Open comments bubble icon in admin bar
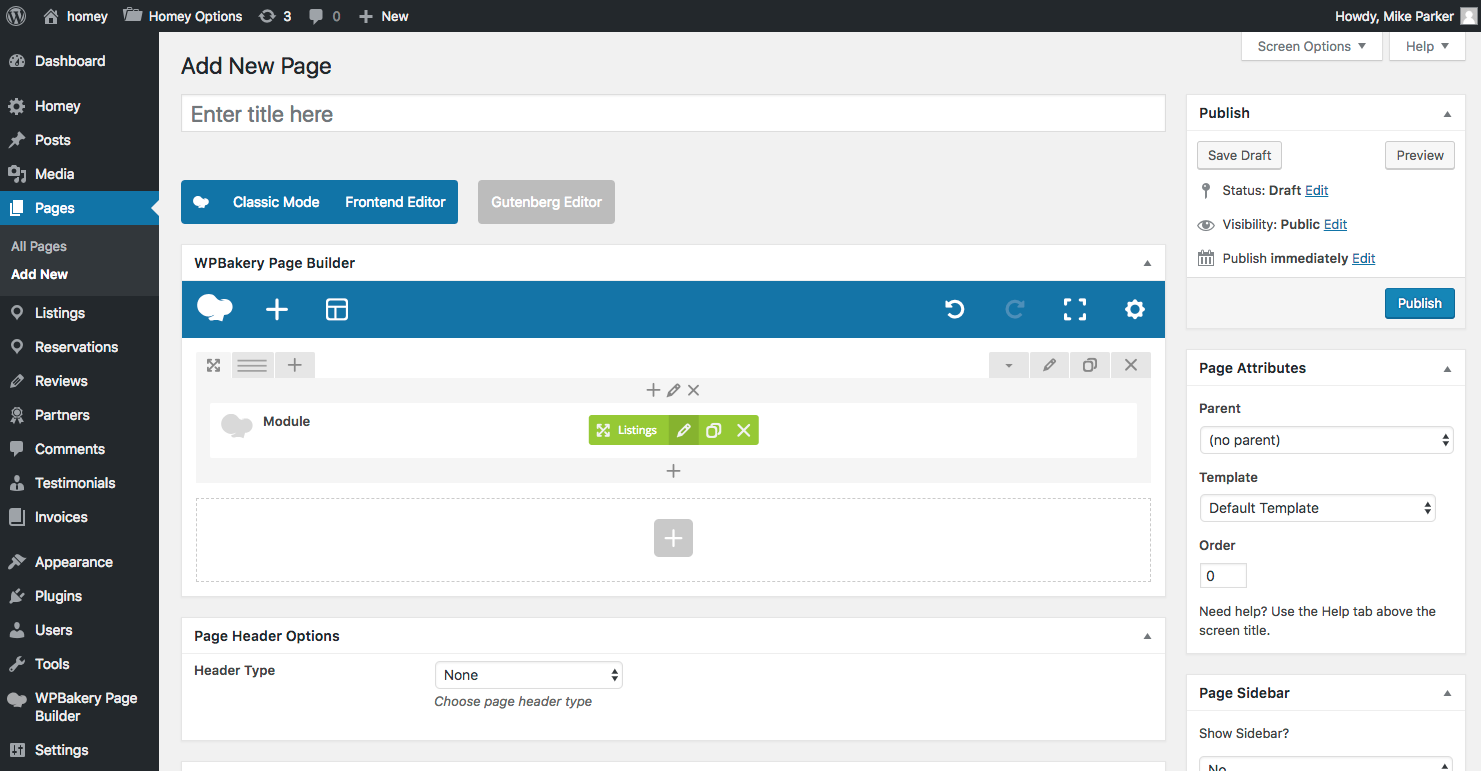Viewport: 1481px width, 771px height. click(316, 16)
